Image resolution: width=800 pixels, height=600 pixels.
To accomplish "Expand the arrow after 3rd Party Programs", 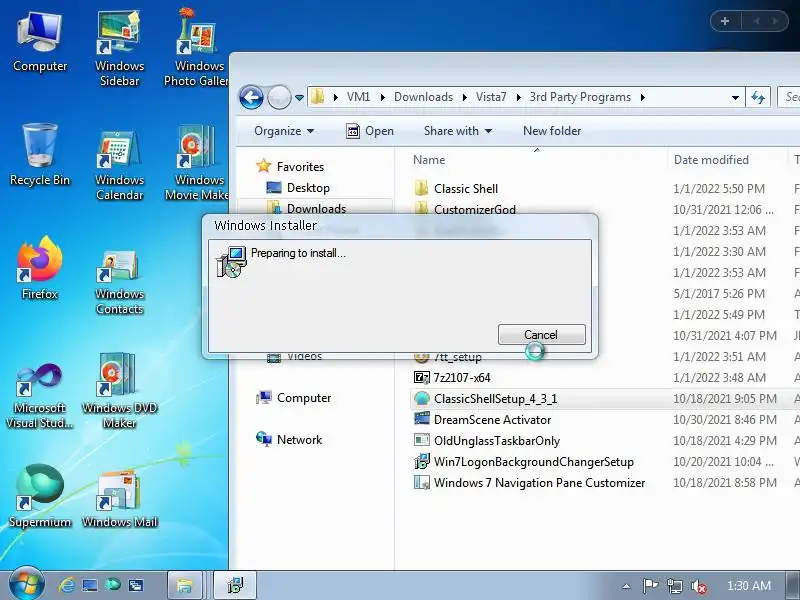I will (x=642, y=97).
